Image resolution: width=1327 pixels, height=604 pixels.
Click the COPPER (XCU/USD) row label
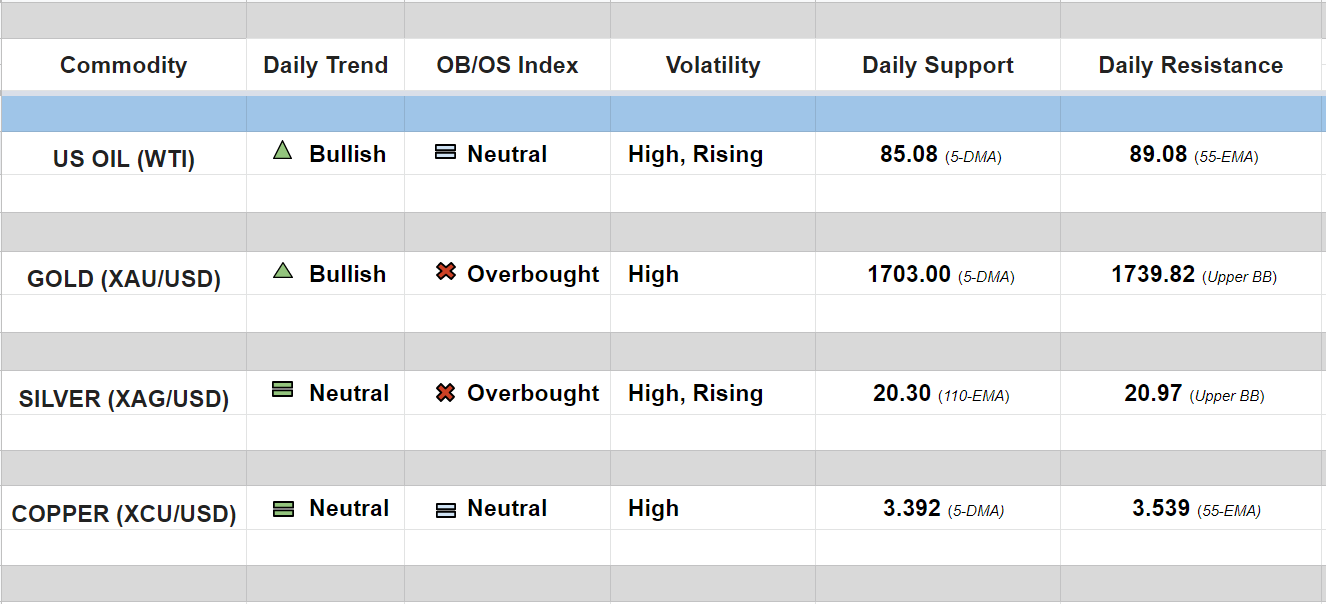(x=123, y=515)
